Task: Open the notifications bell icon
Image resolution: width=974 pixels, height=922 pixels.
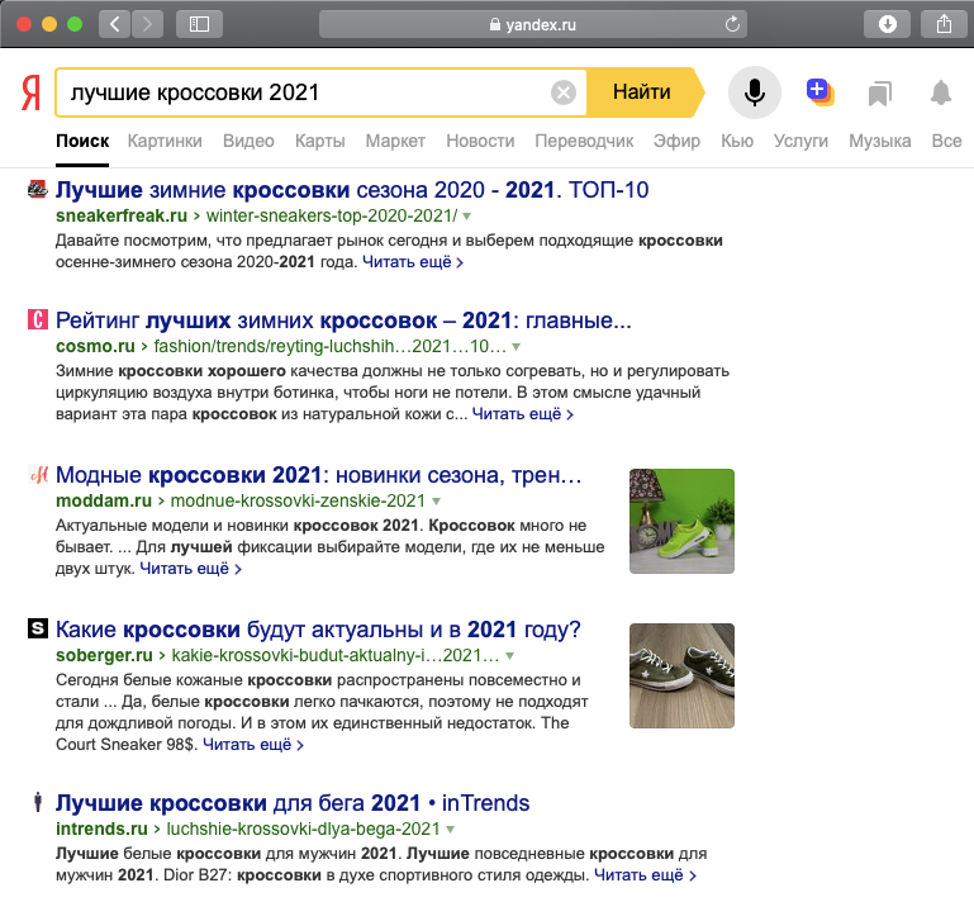Action: [x=940, y=93]
